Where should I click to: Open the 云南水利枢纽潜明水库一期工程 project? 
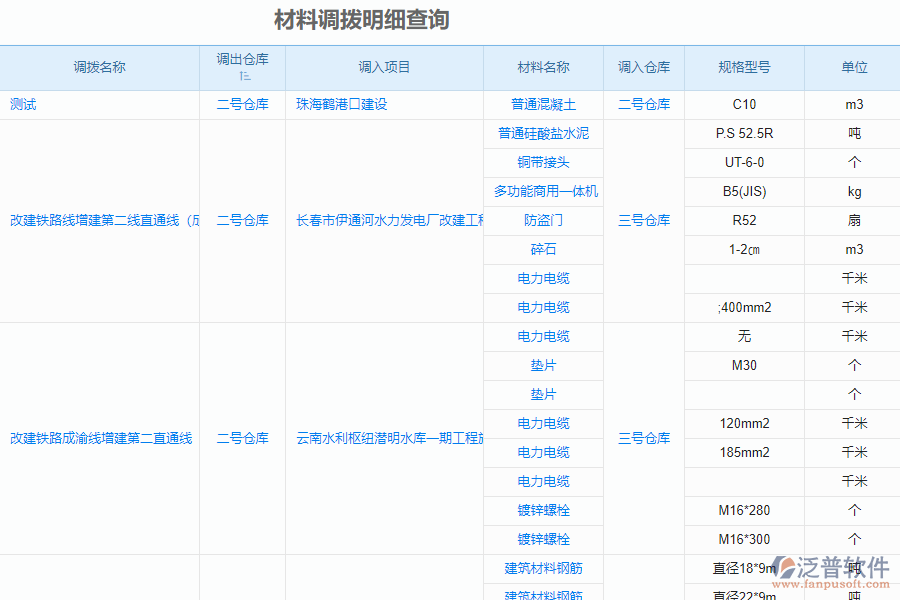385,437
